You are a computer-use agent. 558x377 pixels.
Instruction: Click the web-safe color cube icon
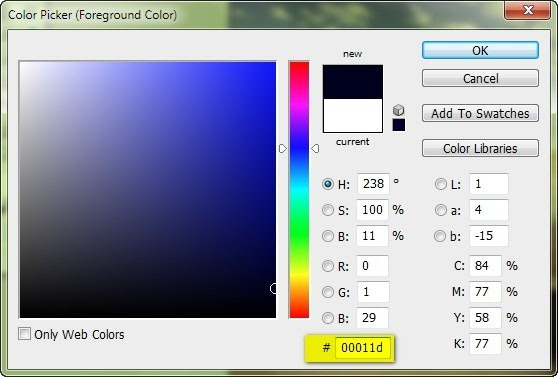399,110
